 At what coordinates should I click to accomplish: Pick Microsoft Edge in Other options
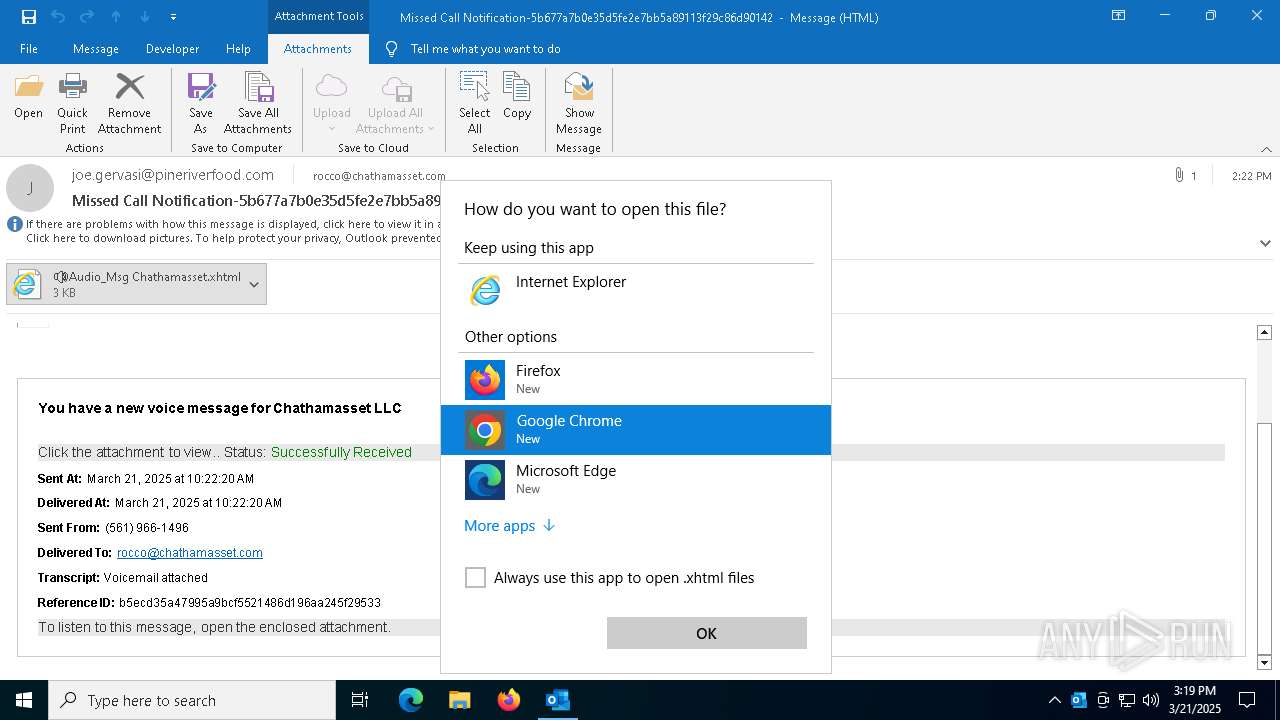(636, 480)
